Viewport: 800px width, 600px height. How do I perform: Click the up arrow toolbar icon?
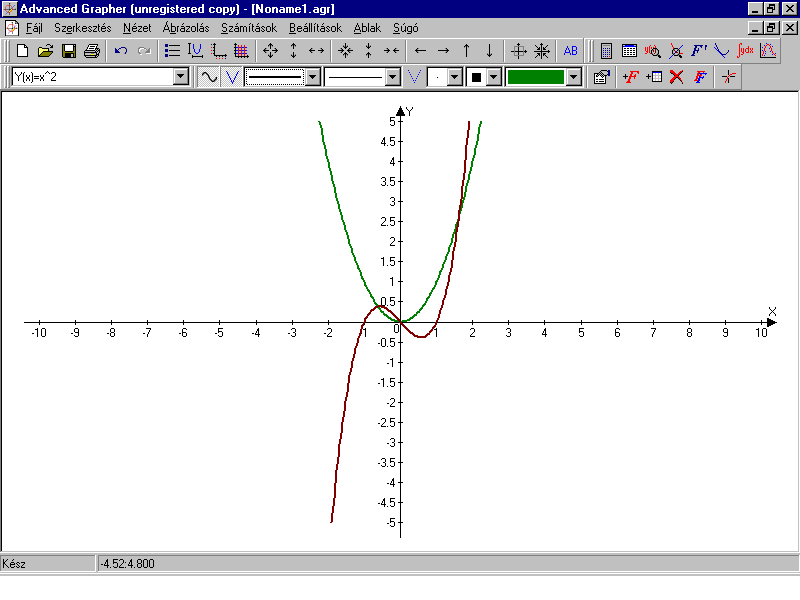click(x=466, y=51)
